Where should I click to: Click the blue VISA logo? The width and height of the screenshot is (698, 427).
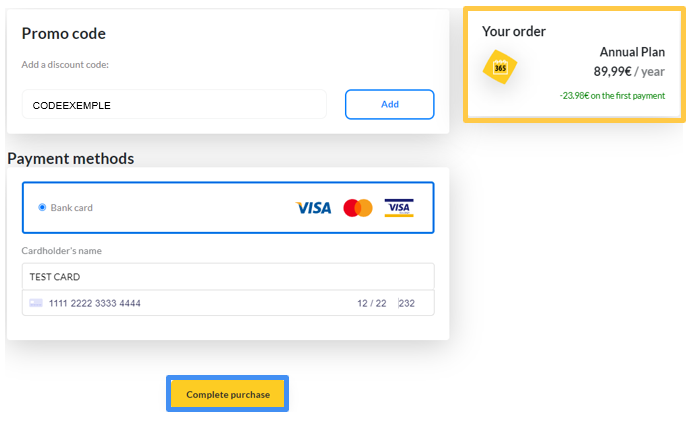pos(314,208)
